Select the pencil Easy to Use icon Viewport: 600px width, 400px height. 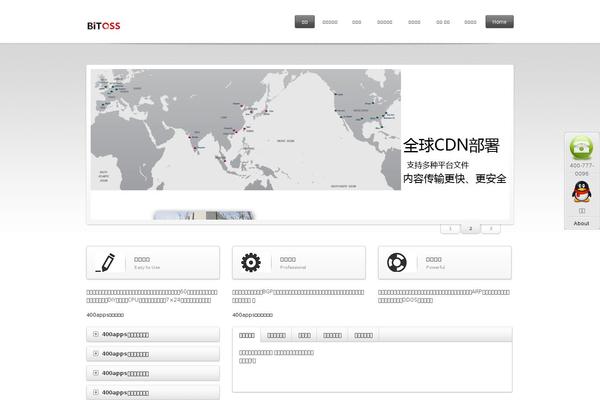105,263
